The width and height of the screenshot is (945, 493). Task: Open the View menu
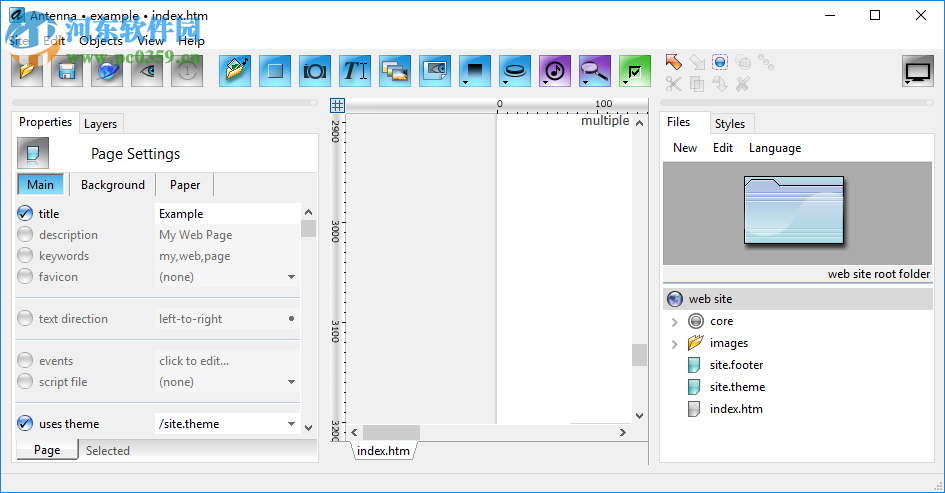tap(150, 41)
